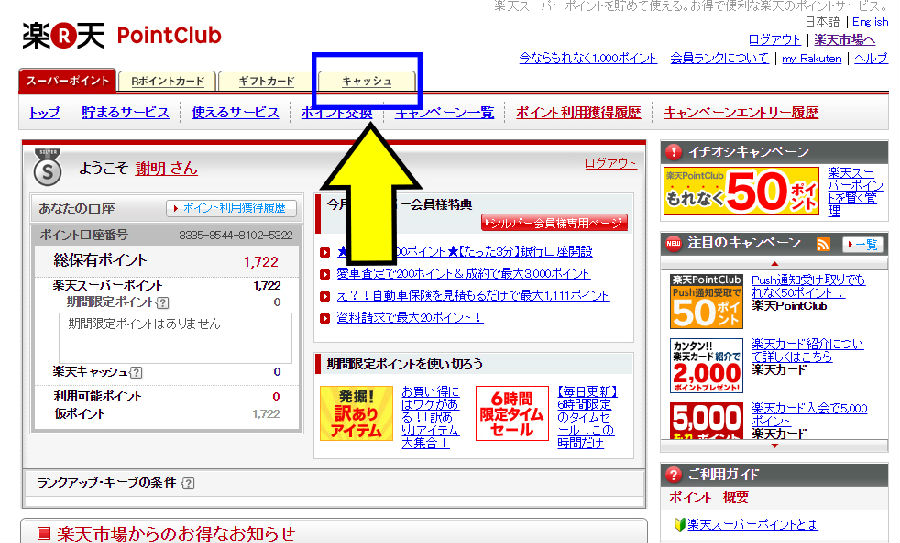
Task: Open キャンペーンエントリー履歴 navigation link
Action: 741,112
